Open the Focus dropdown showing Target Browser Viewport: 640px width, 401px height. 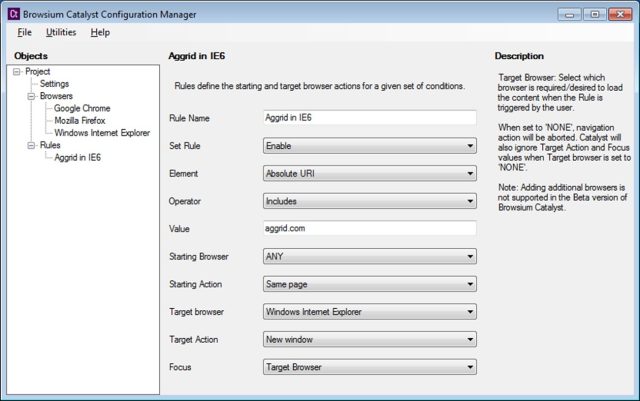[x=370, y=367]
